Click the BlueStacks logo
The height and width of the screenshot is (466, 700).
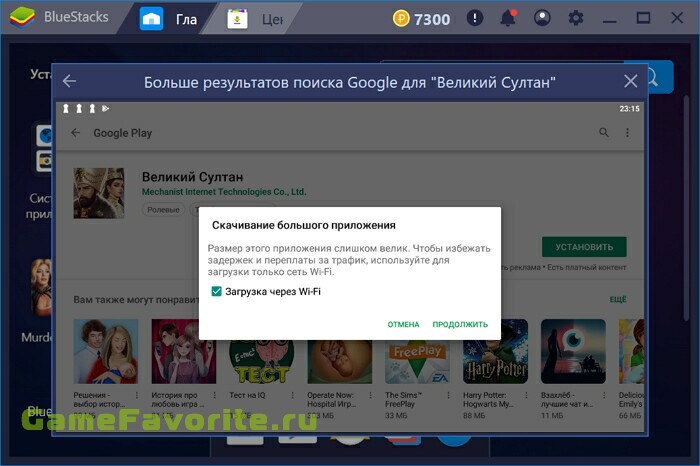(x=22, y=18)
